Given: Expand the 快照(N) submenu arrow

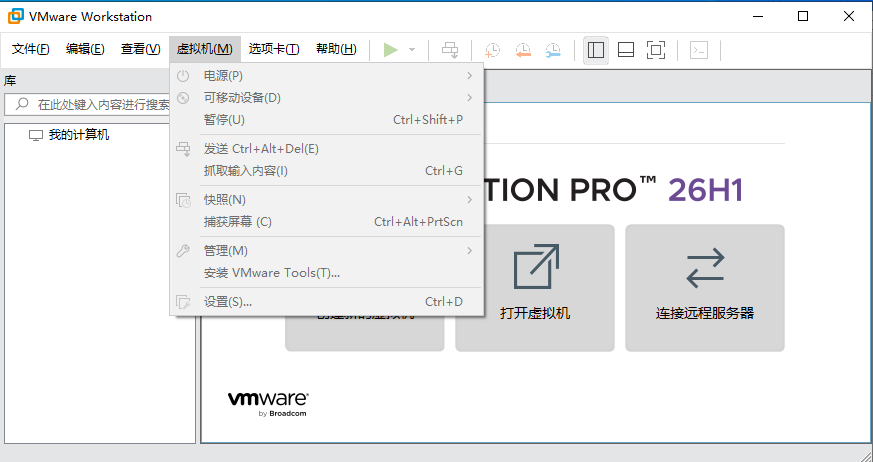Looking at the screenshot, I should [469, 200].
